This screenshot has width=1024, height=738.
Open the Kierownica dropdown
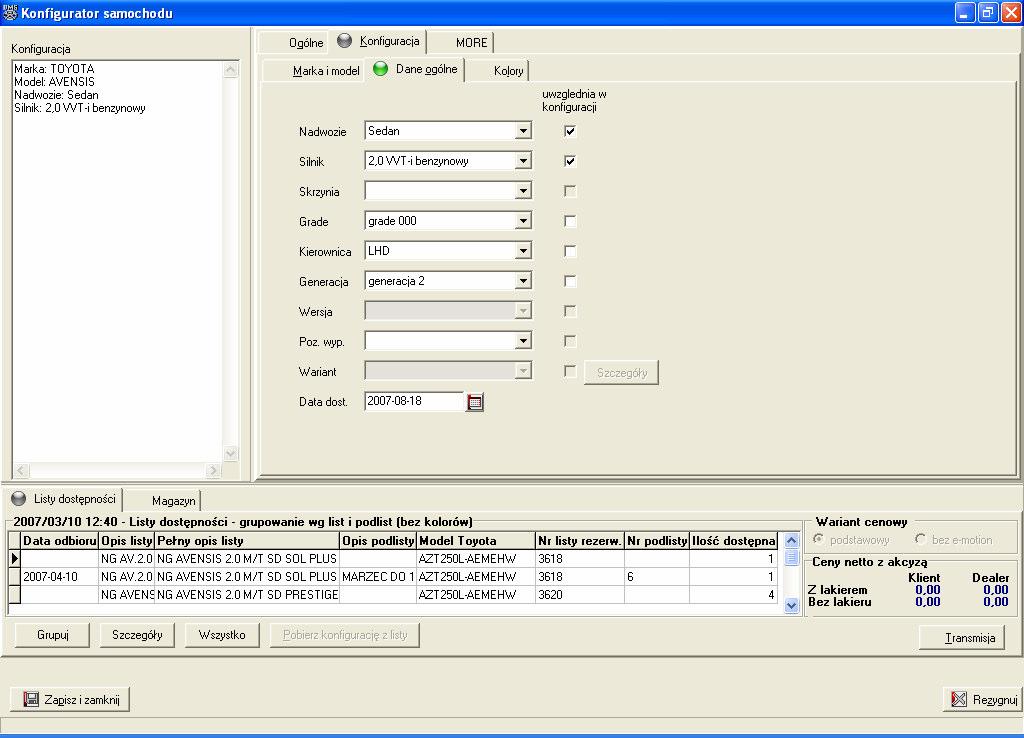(522, 251)
